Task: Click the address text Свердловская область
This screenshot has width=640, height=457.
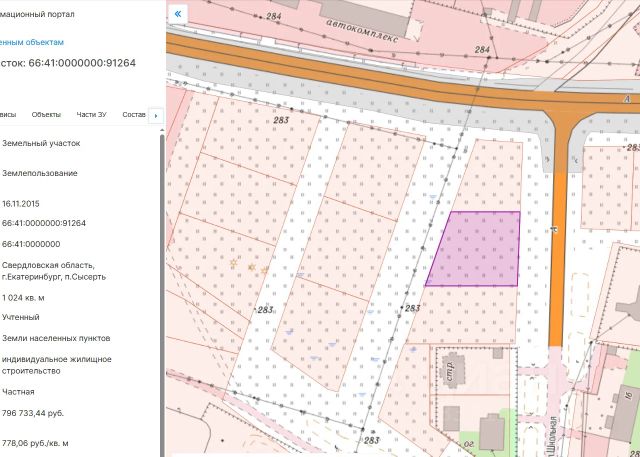Action: [48, 265]
